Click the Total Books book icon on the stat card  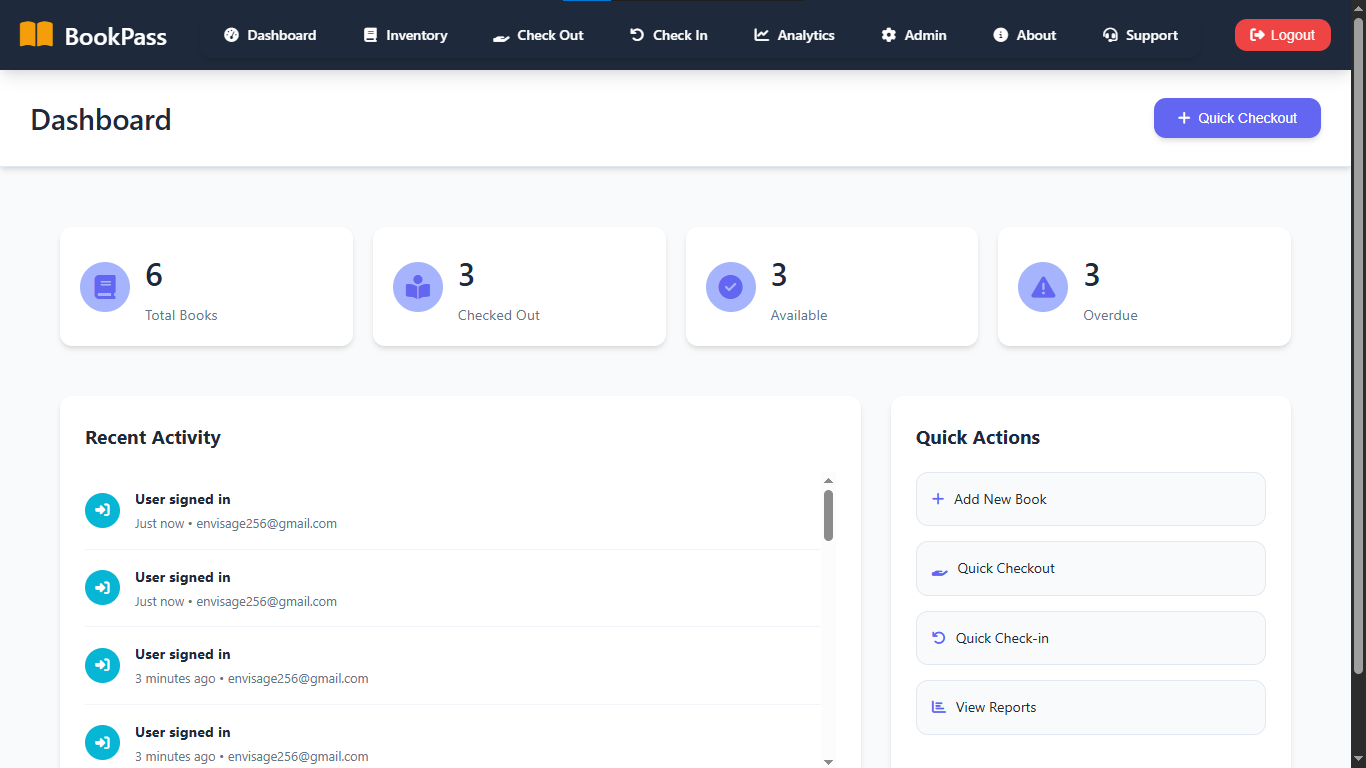pos(104,287)
